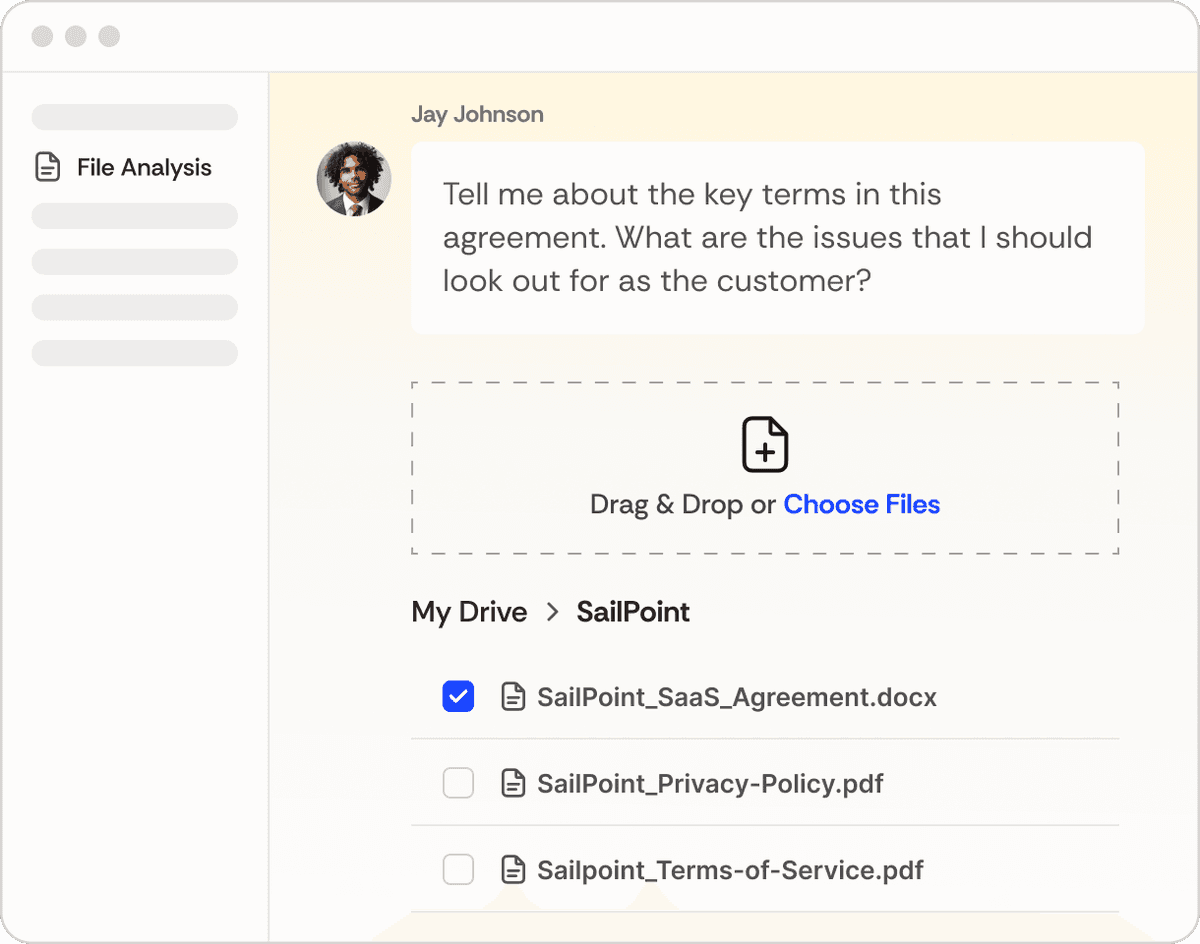Check the Sailpoint_Terms-of-Service.pdf checkbox
Screen dimensions: 1200x944
458,870
